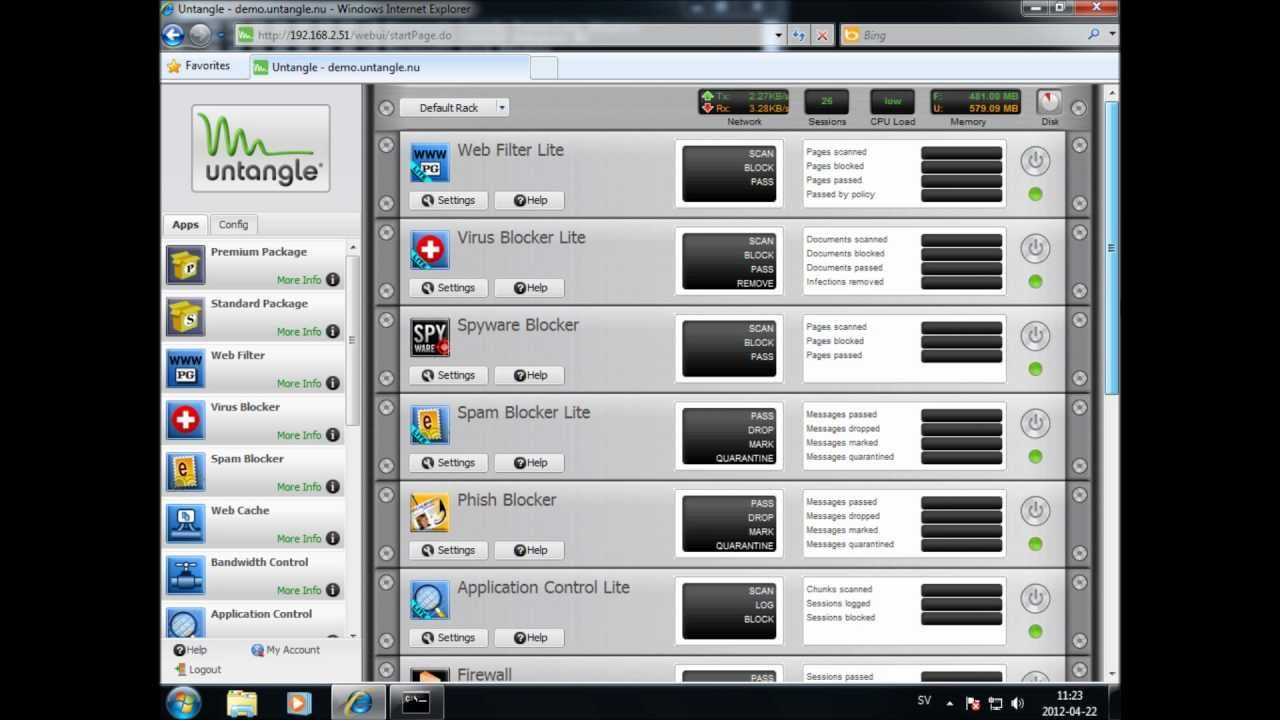Open info icon for Spam Blocker
This screenshot has width=1280, height=720.
333,487
